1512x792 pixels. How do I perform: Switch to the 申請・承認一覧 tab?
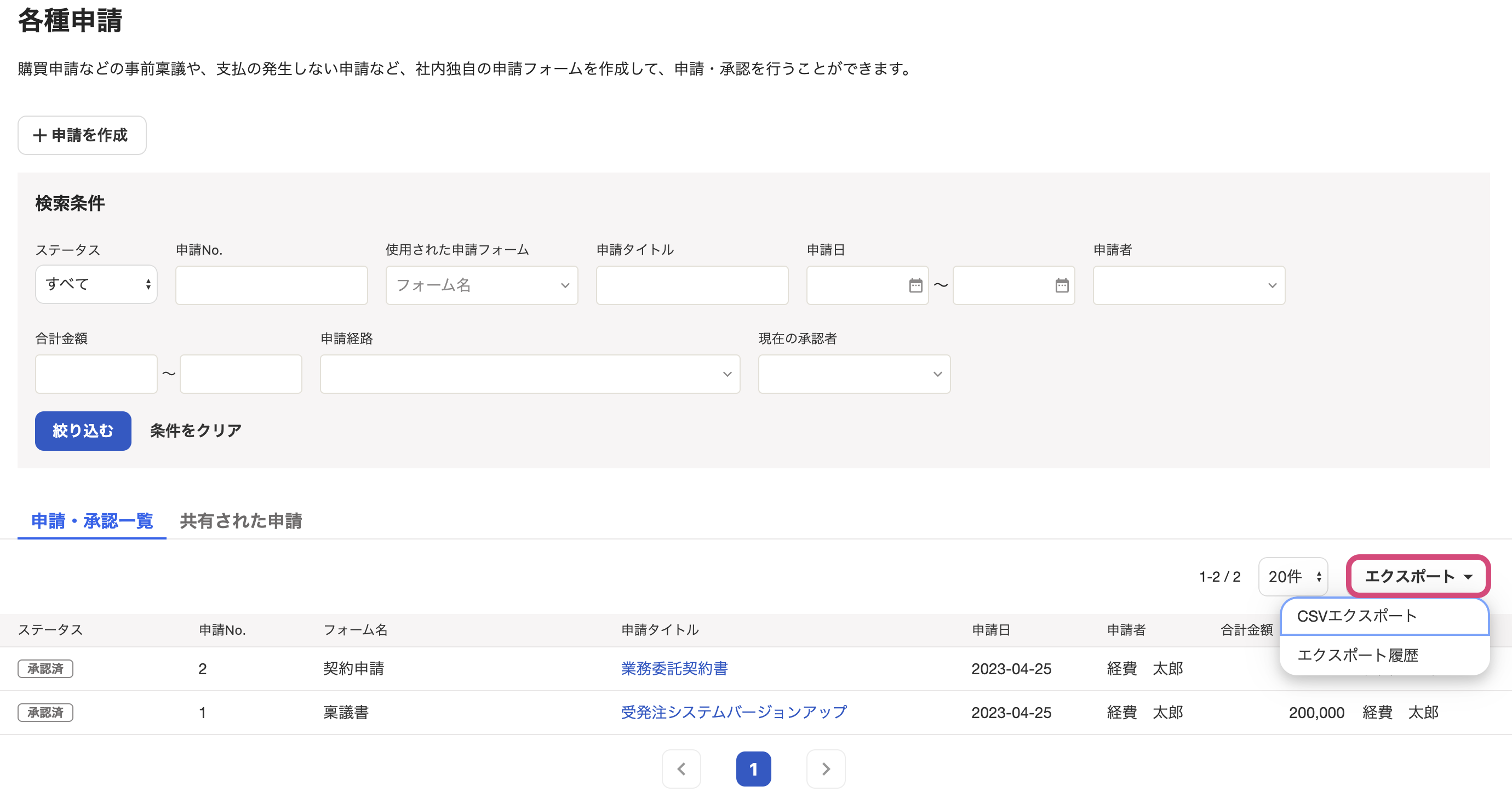(x=92, y=521)
